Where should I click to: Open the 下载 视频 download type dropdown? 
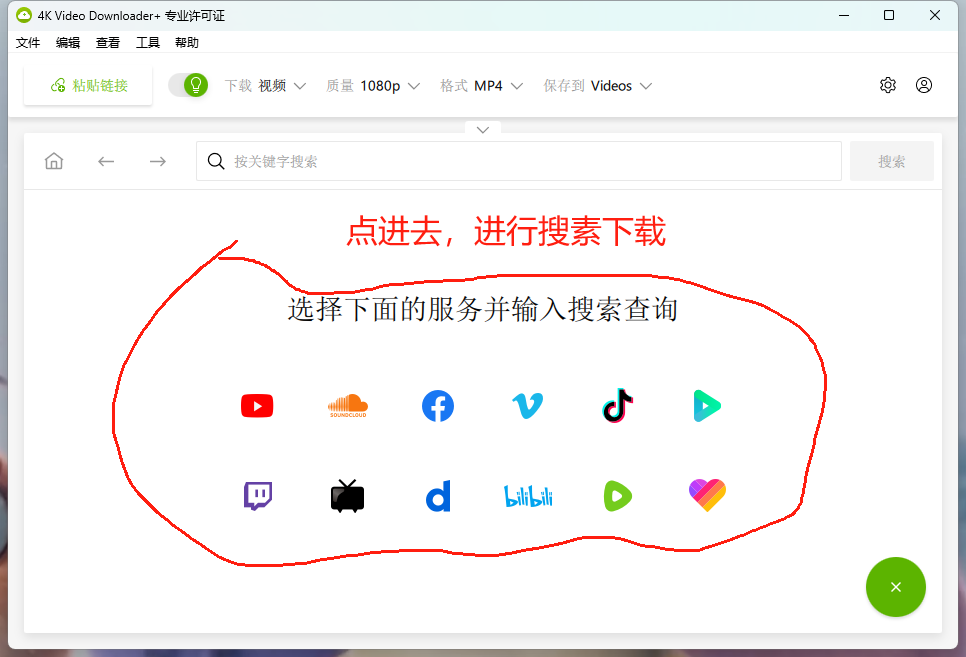265,86
